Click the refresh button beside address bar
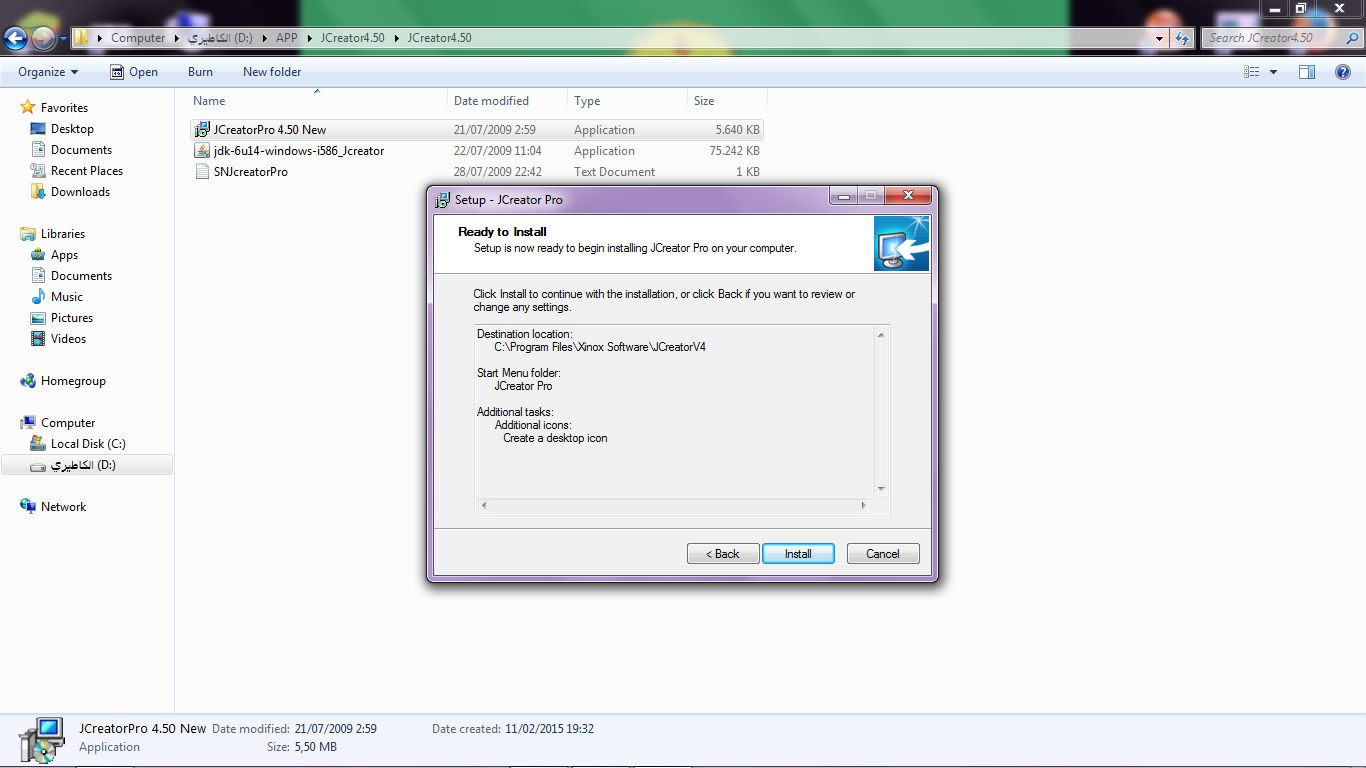 (x=1183, y=38)
